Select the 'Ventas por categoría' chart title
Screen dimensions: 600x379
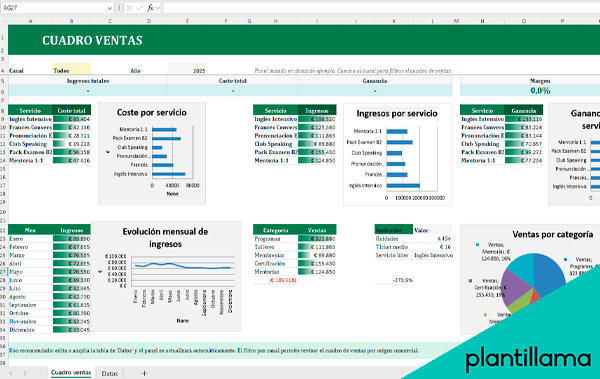(553, 234)
